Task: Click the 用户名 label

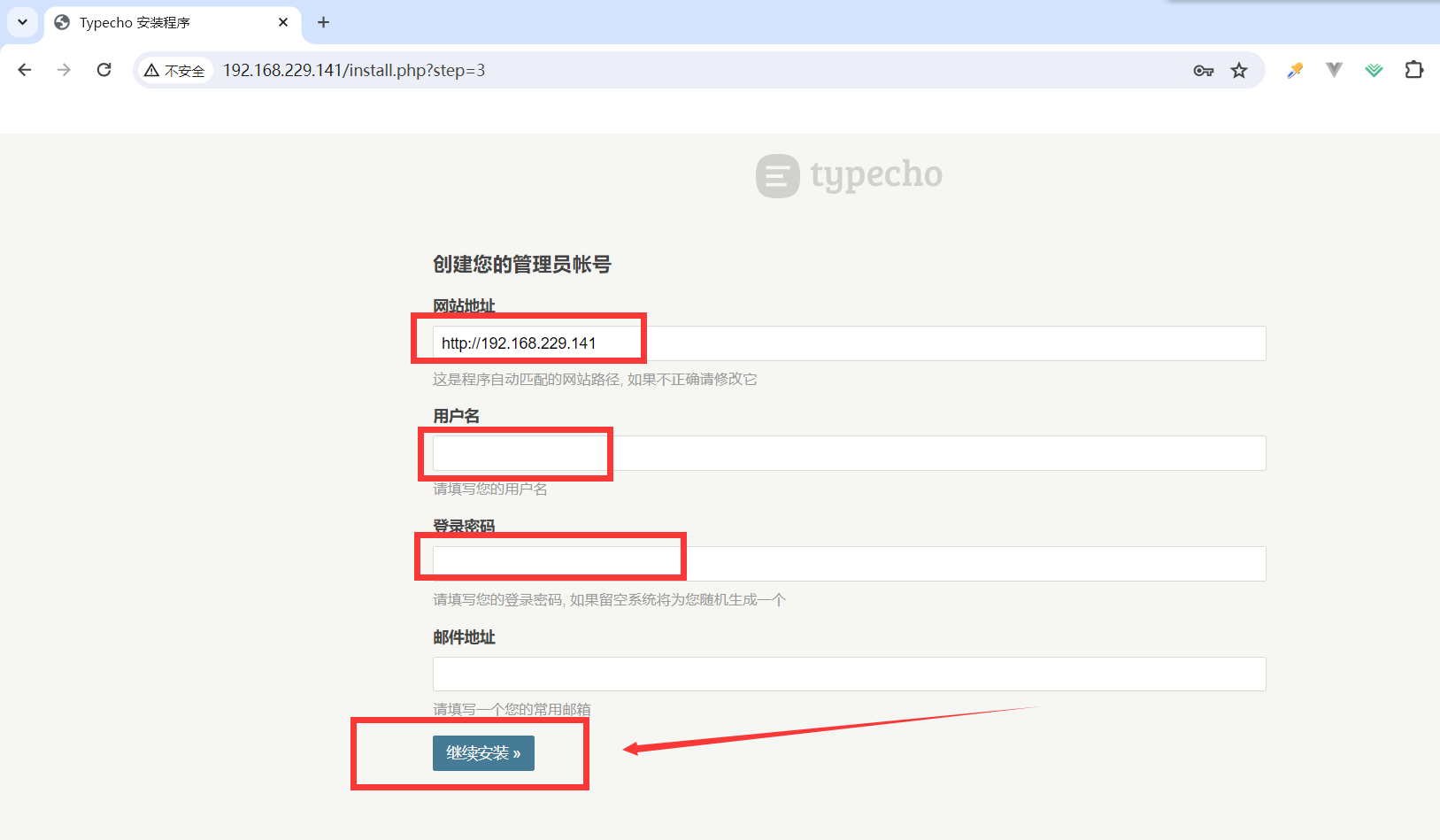Action: pyautogui.click(x=456, y=416)
